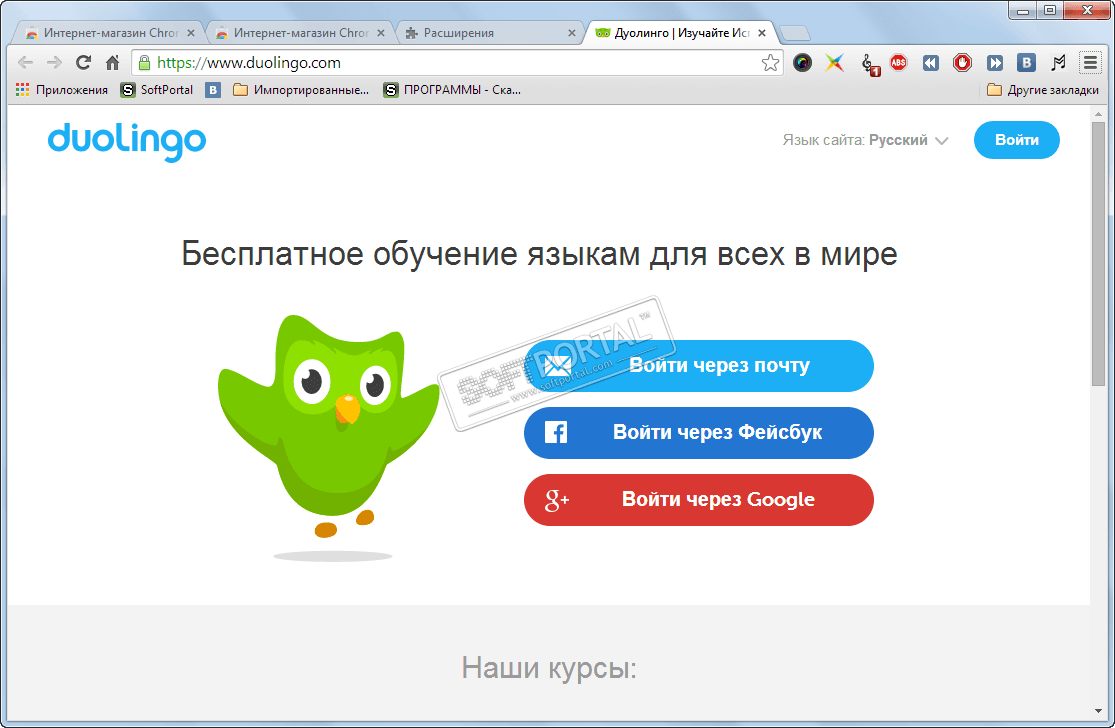
Task: Switch to the first Интернет-магазин Chrome tab
Action: coord(109,33)
